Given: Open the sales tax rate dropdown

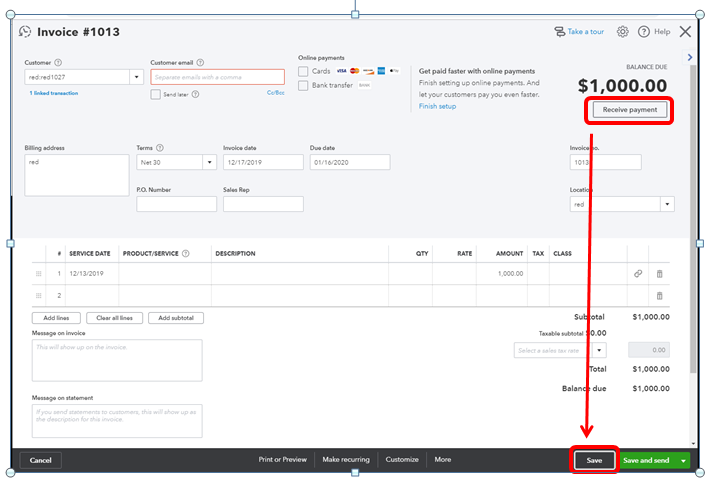Looking at the screenshot, I should (x=599, y=350).
